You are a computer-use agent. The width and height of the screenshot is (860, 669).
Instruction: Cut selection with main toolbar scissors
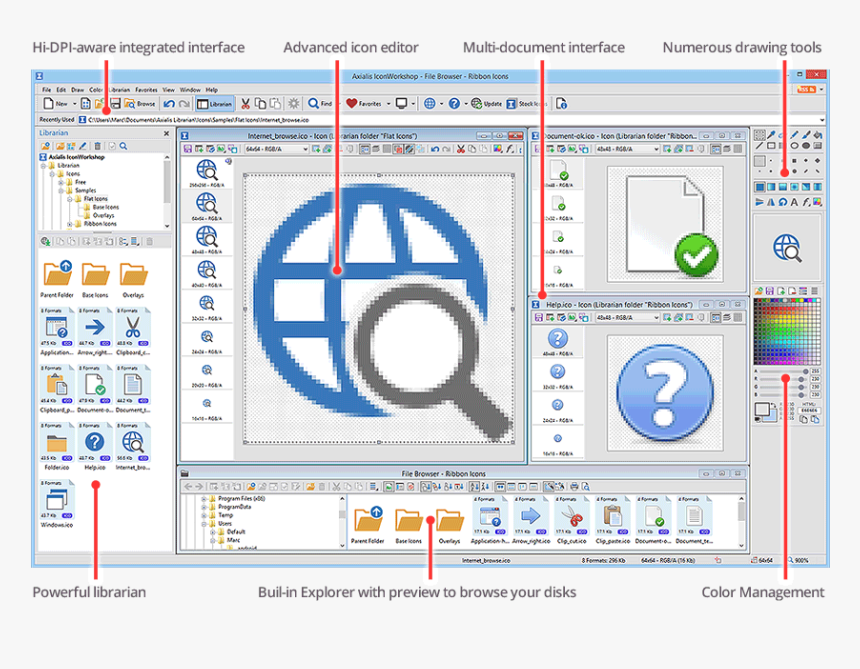[x=245, y=103]
